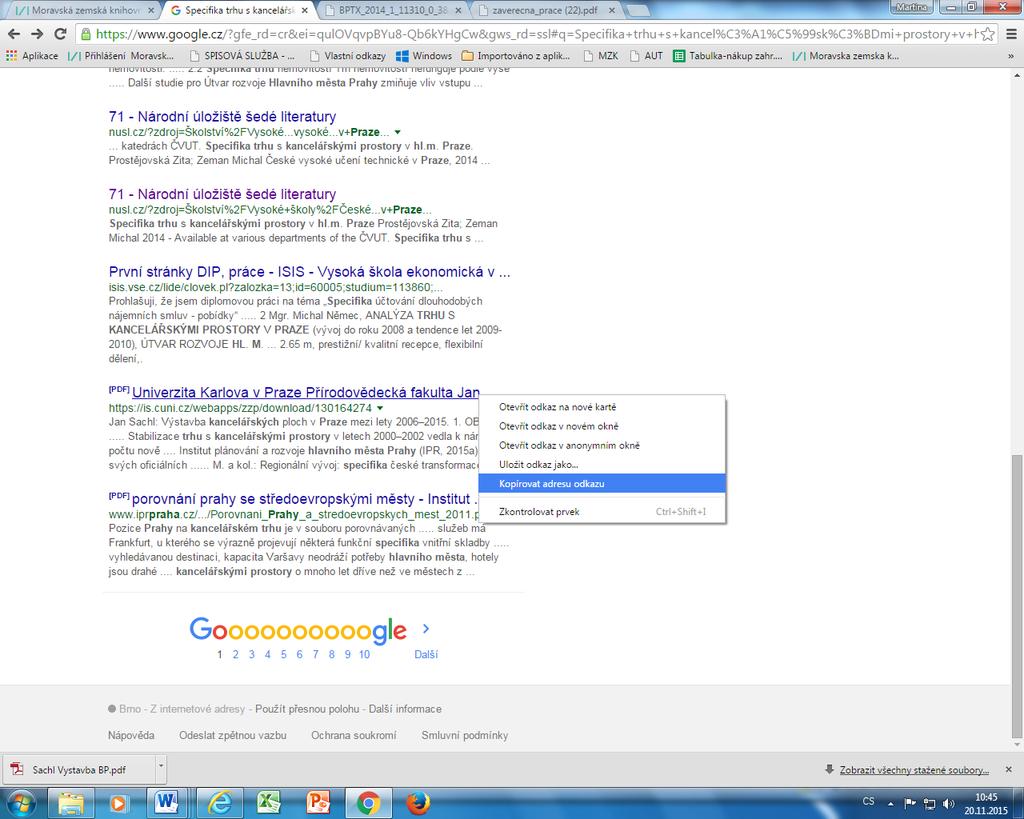This screenshot has height=819, width=1024.
Task: Open PowerPoint from taskbar
Action: [x=317, y=803]
